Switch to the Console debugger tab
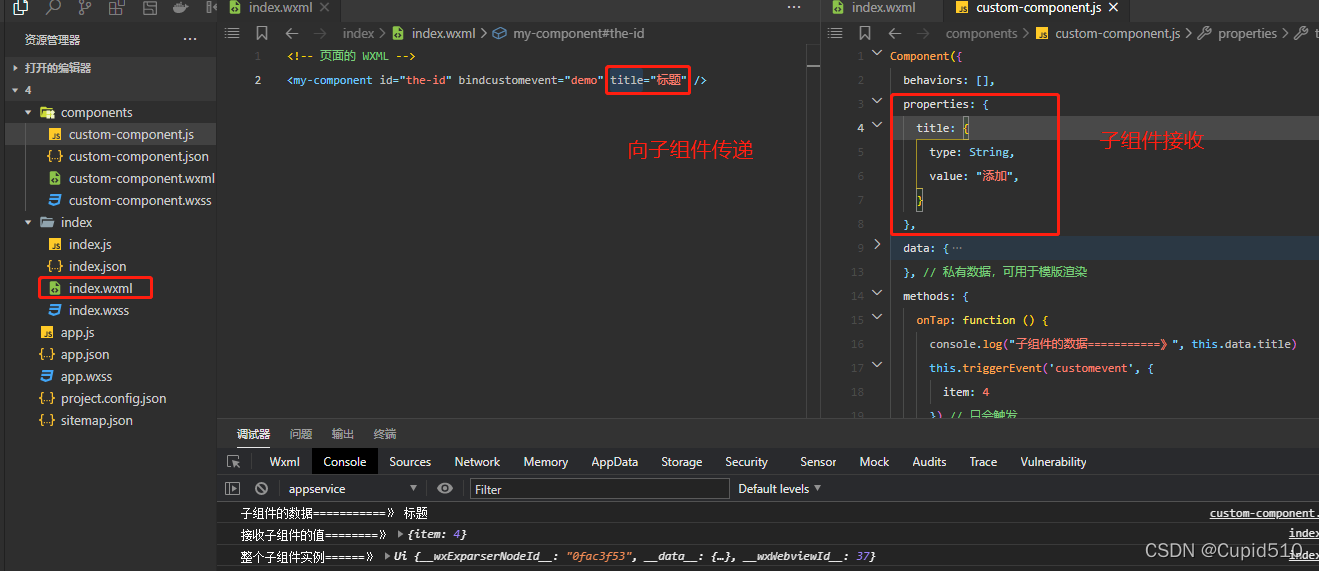 coord(345,462)
